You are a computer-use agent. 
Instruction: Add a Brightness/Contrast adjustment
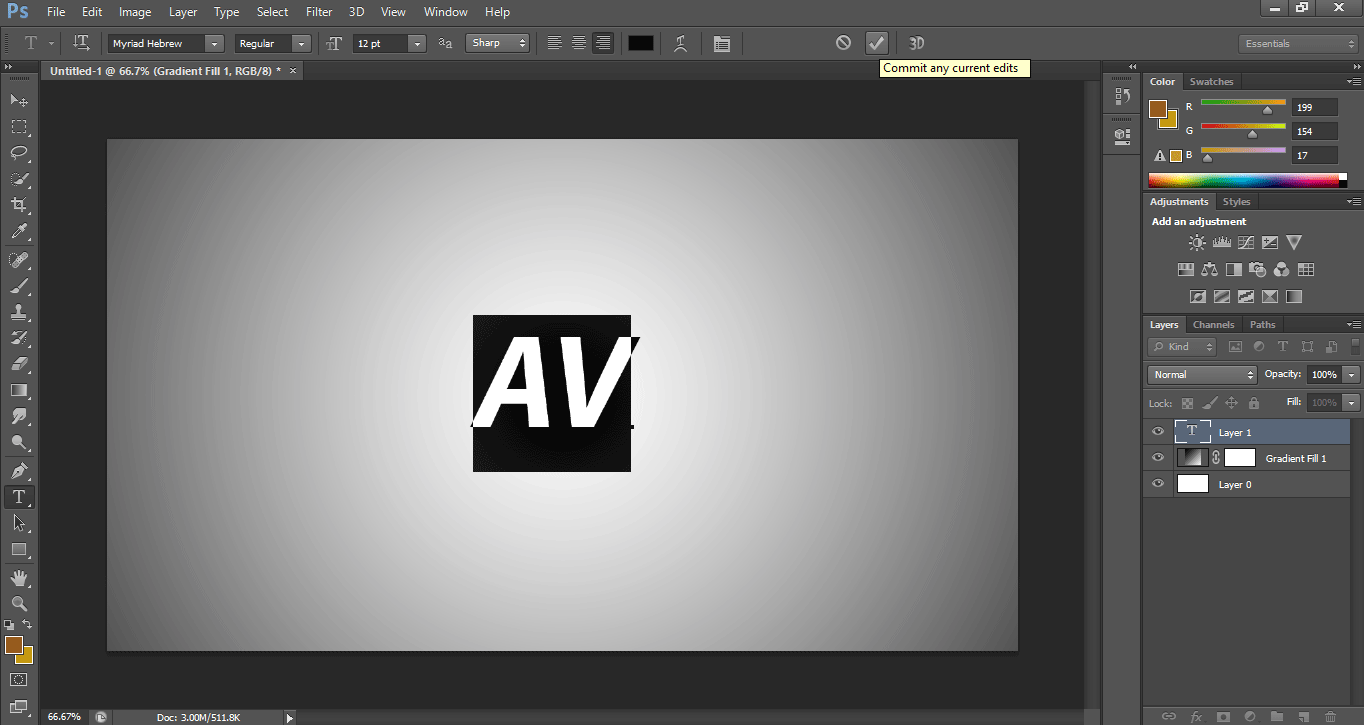tap(1196, 242)
